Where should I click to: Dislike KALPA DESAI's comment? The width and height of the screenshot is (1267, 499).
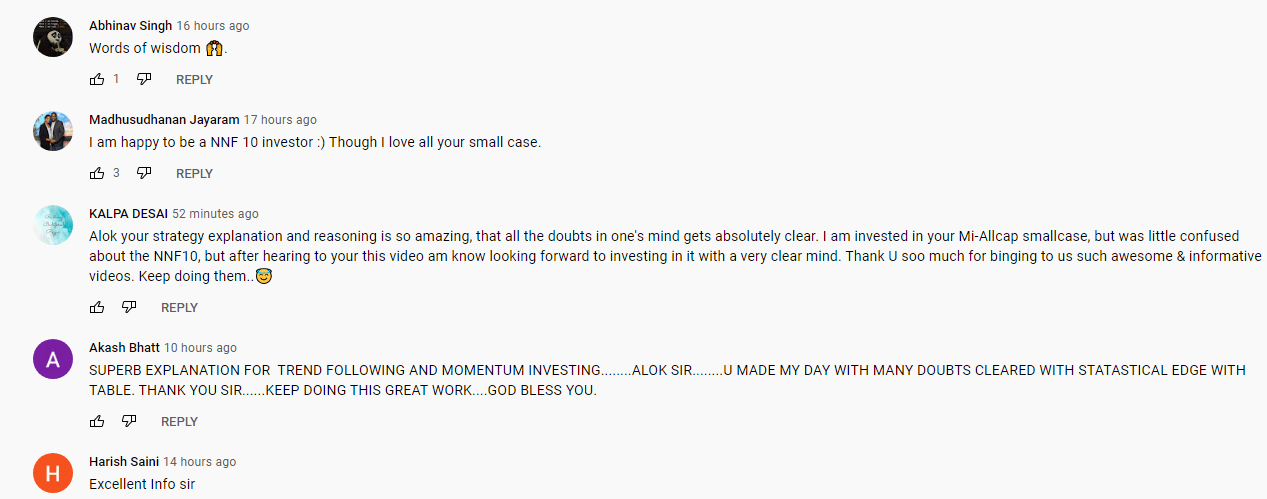click(x=129, y=307)
